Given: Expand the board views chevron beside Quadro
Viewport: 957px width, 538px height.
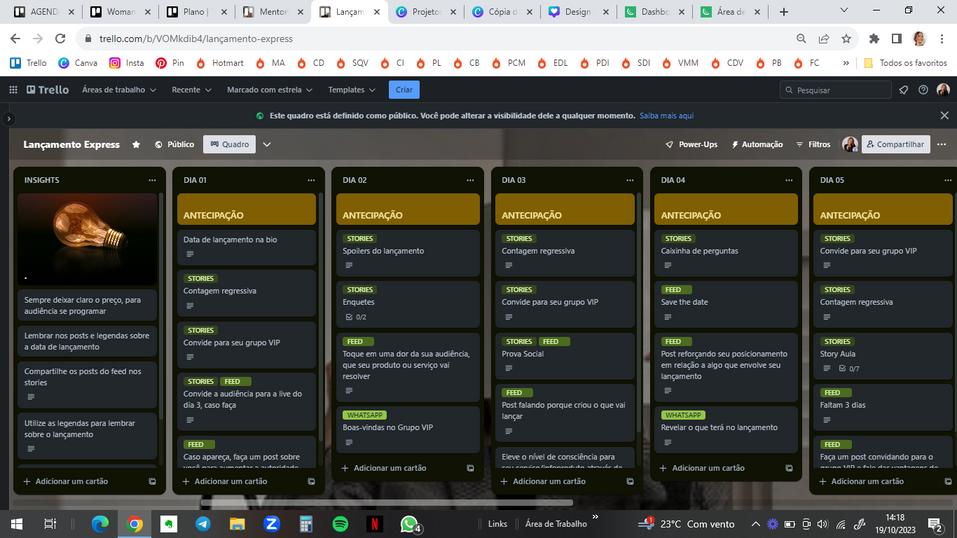Looking at the screenshot, I should 267,144.
